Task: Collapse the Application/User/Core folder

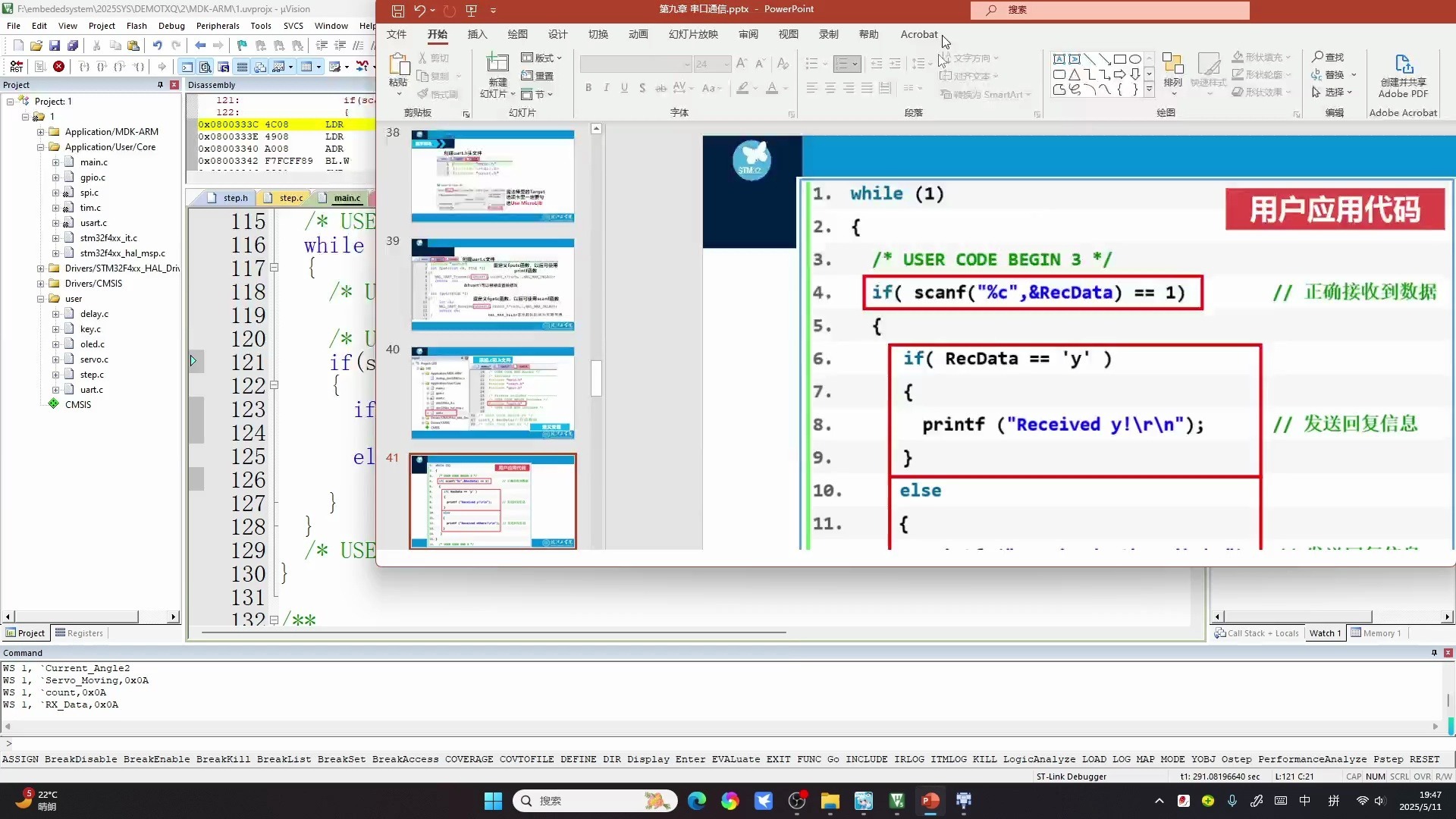Action: pyautogui.click(x=41, y=147)
